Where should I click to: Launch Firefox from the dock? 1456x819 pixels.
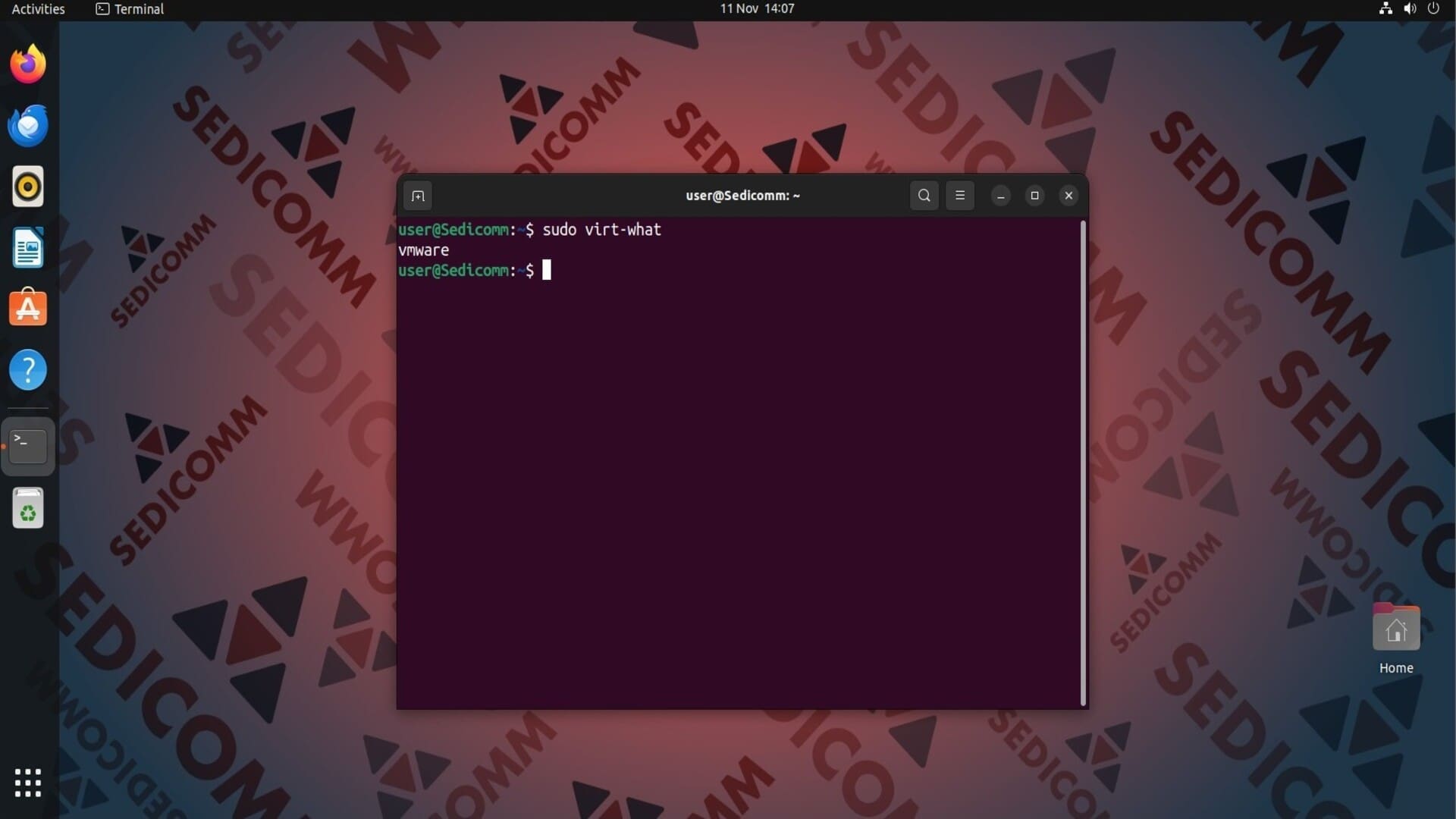click(x=28, y=64)
